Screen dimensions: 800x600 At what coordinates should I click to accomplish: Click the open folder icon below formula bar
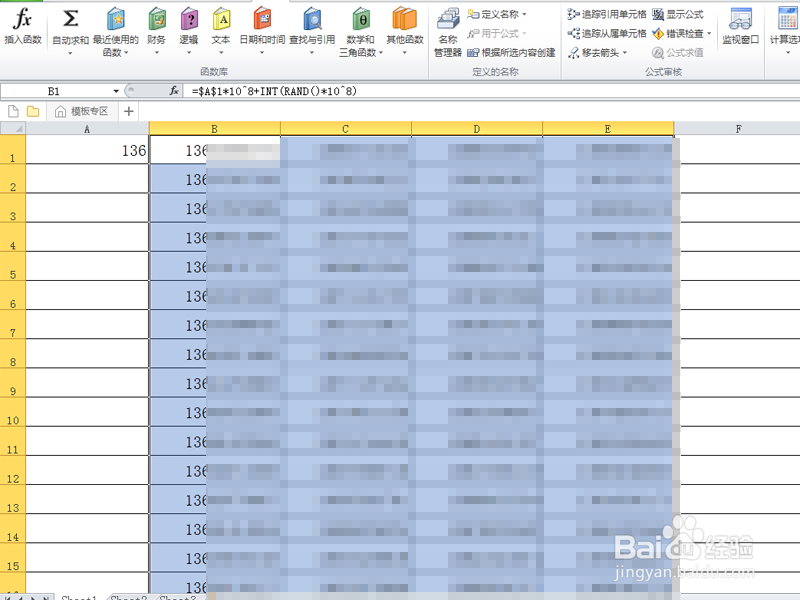pyautogui.click(x=33, y=111)
